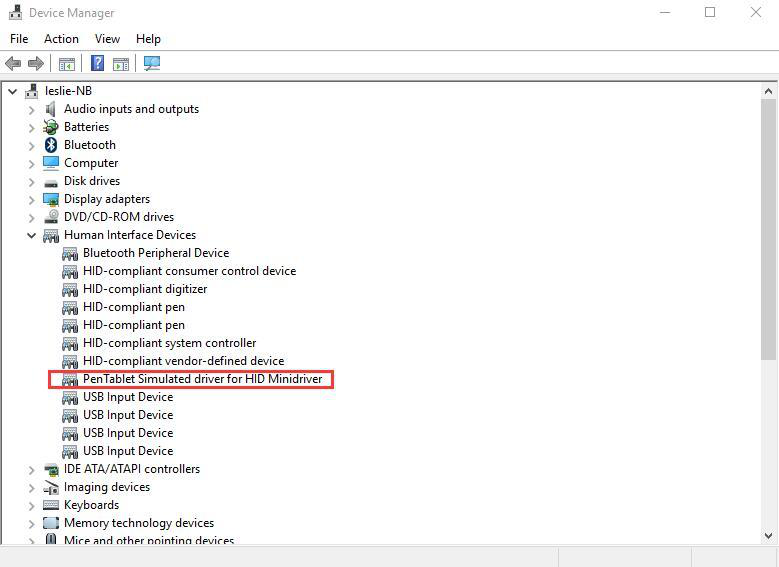The image size is (779, 567).
Task: Open the blue Help question mark icon
Action: tap(97, 63)
